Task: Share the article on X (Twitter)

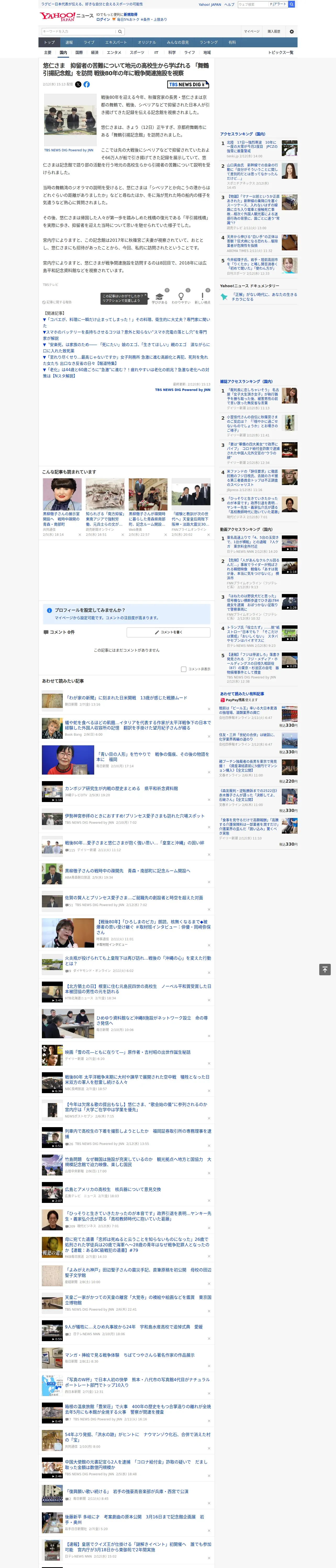Action: coord(78,85)
